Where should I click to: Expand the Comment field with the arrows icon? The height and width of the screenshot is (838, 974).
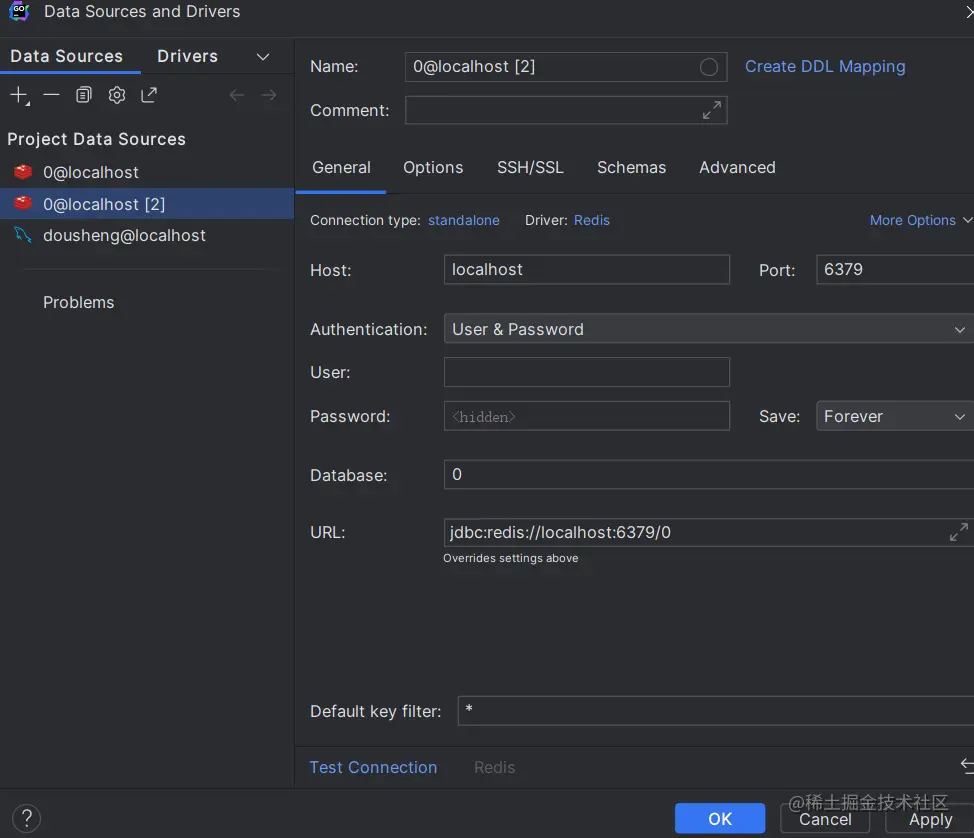(711, 110)
